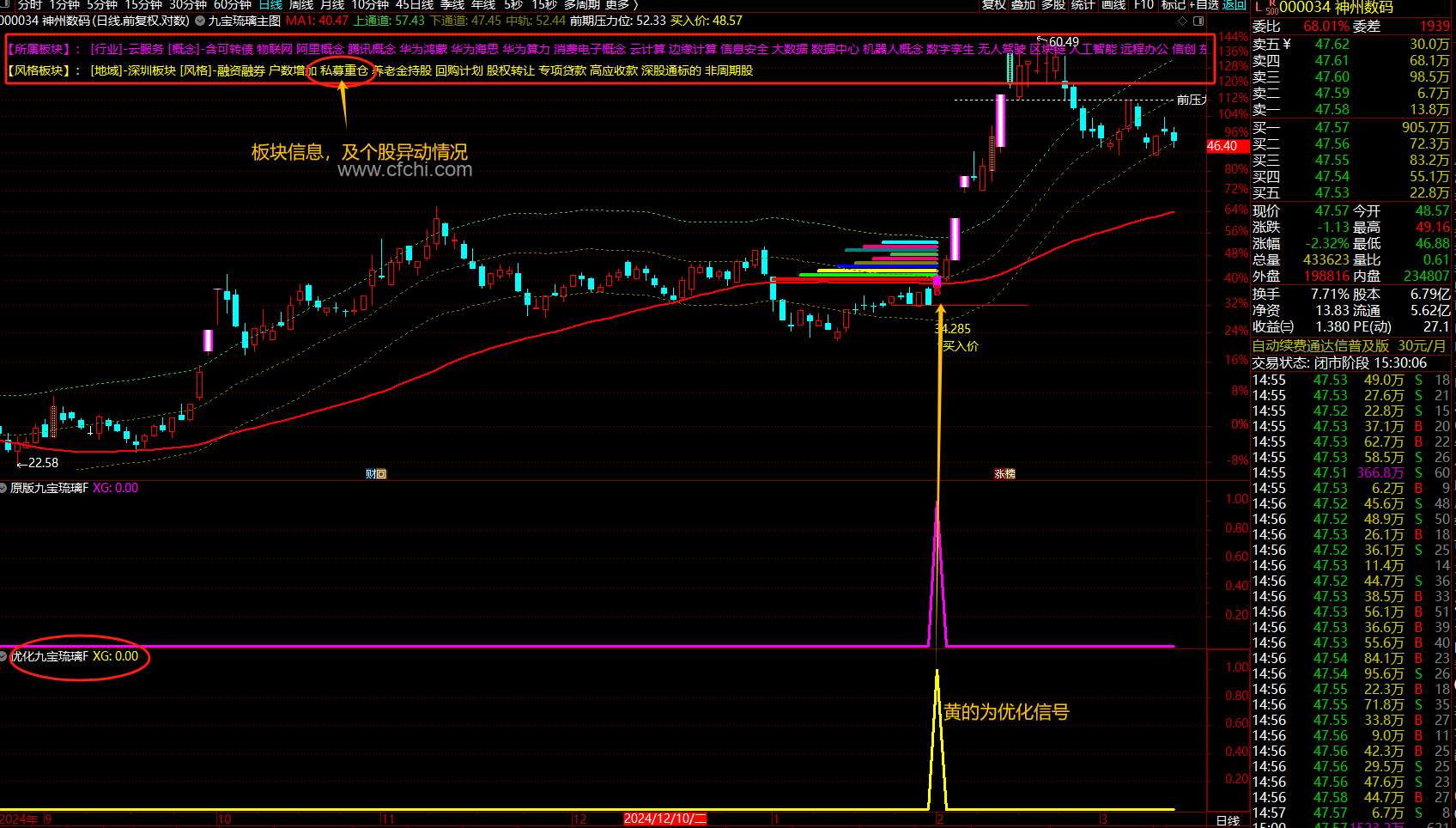Screen dimensions: 1456x828
Task: Click the 卖五 ask price 47.62
Action: click(1332, 44)
